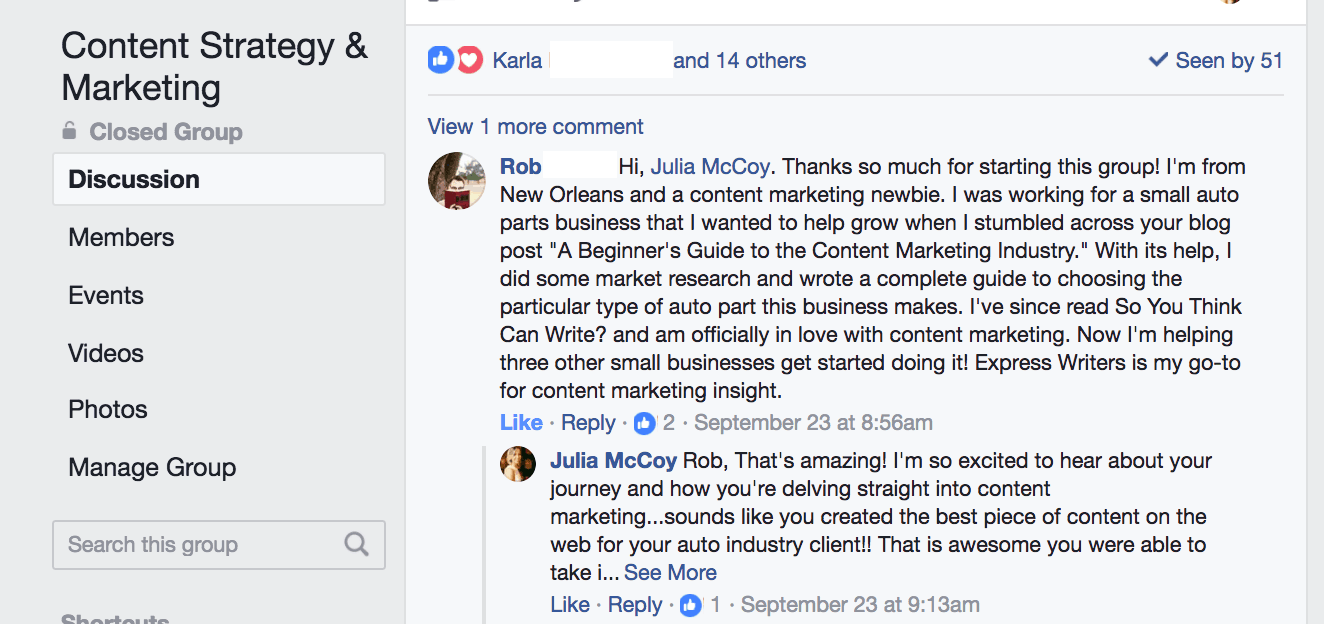
Task: Click like-count icon on Julia's reply
Action: [x=691, y=605]
